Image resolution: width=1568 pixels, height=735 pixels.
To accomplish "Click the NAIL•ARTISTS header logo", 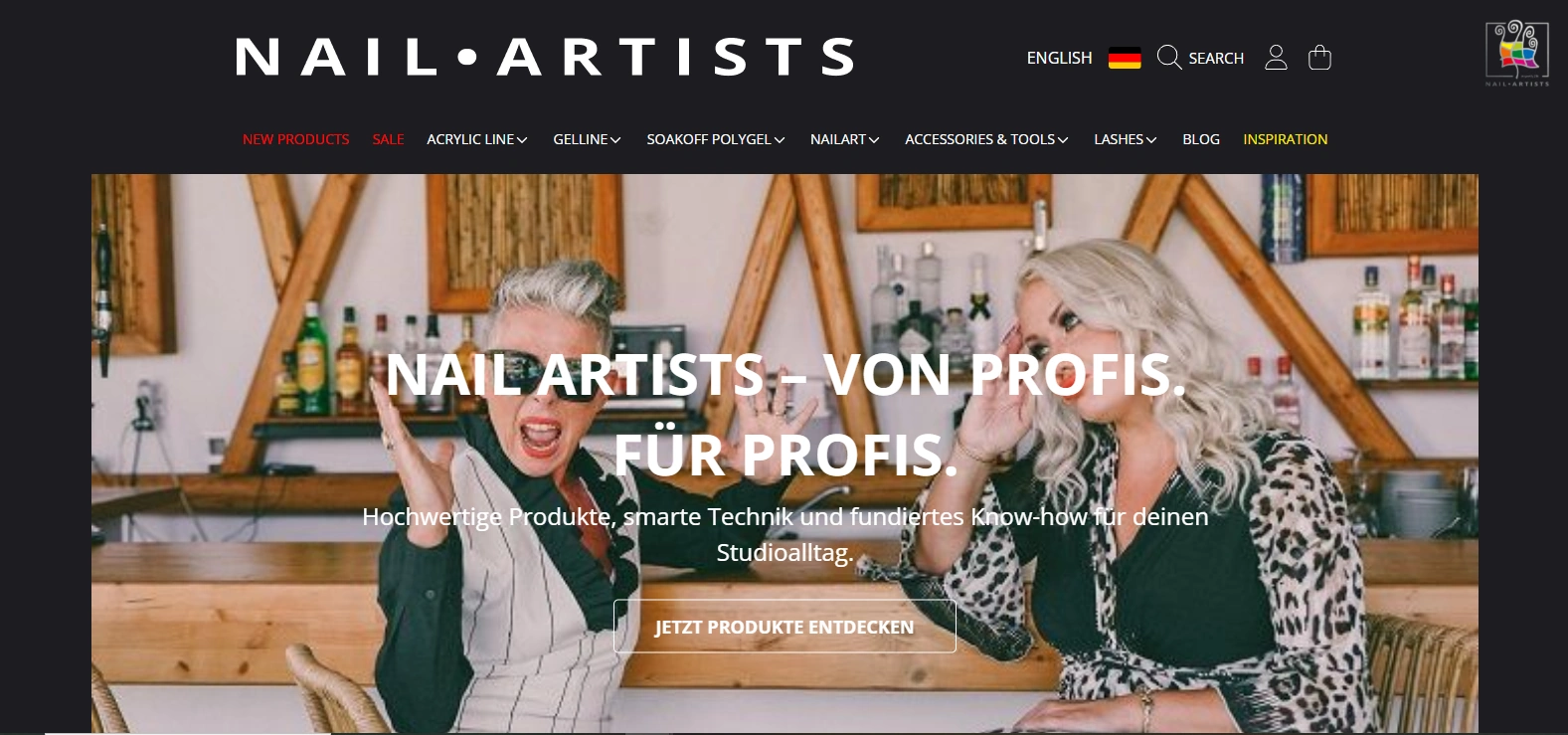I will [x=545, y=57].
